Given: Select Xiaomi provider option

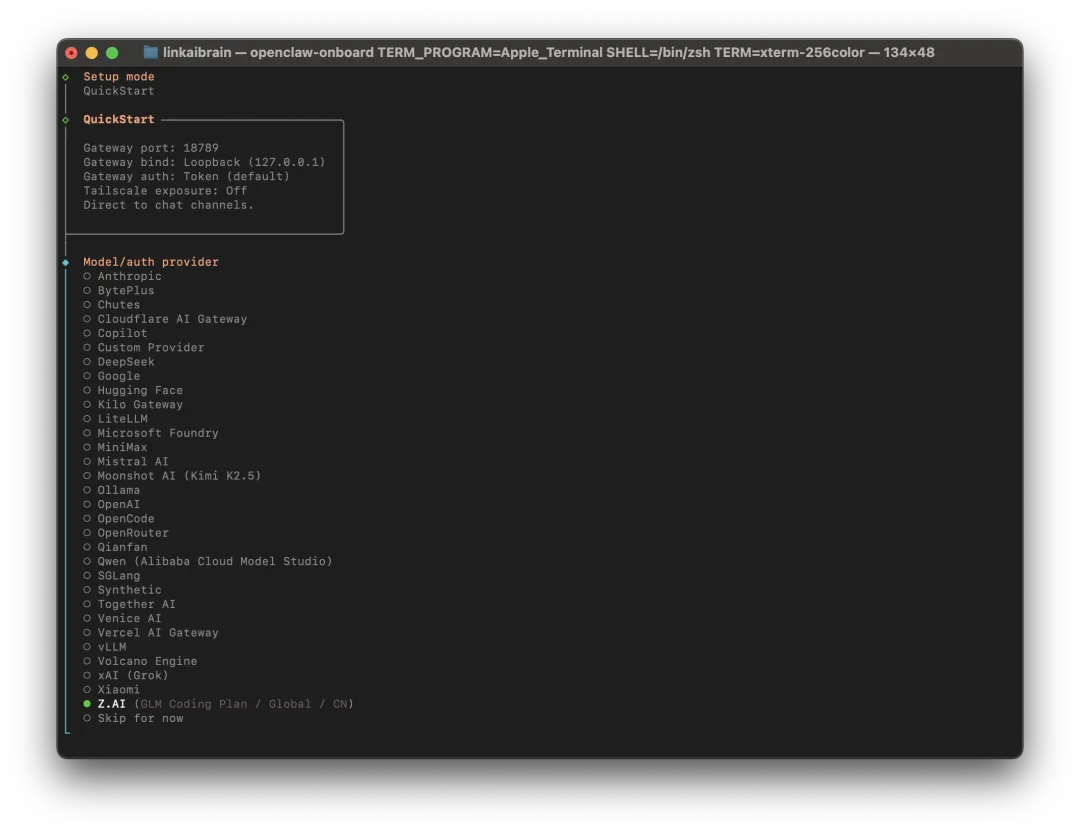Looking at the screenshot, I should point(112,689).
